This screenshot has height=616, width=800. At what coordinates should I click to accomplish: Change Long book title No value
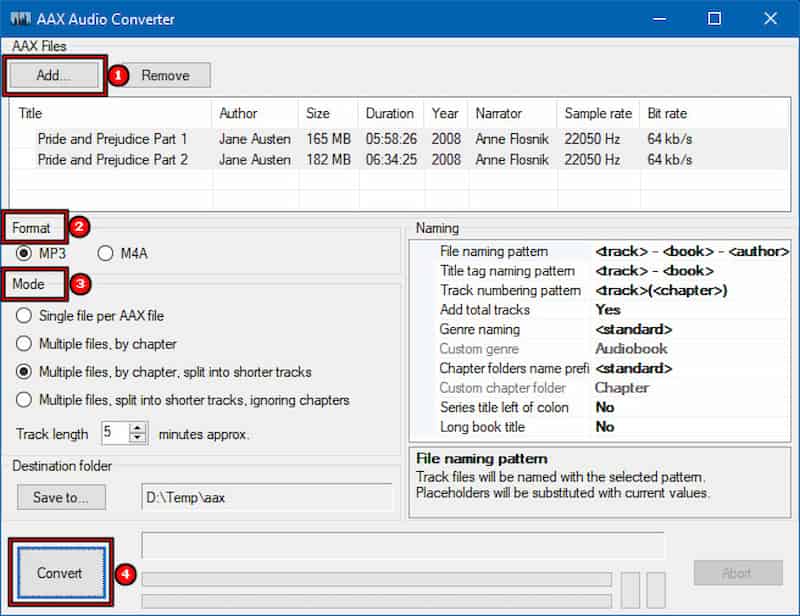[x=691, y=427]
